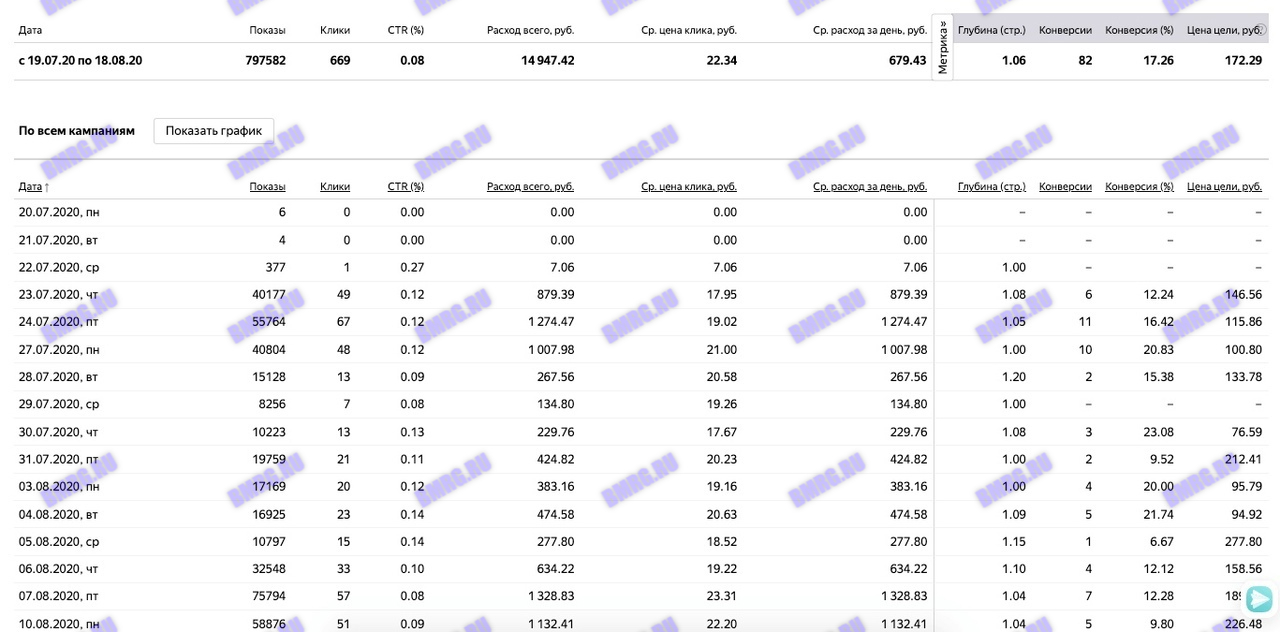The image size is (1280, 632).
Task: Click the teal play icon at bottom right
Action: coord(1259,599)
